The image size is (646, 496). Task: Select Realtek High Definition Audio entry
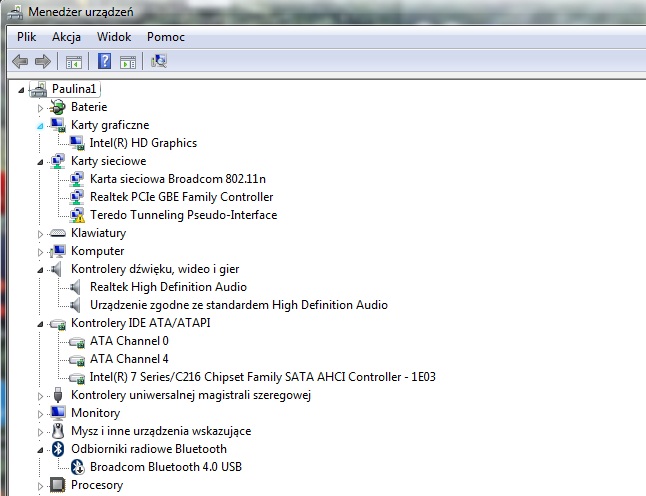point(169,287)
